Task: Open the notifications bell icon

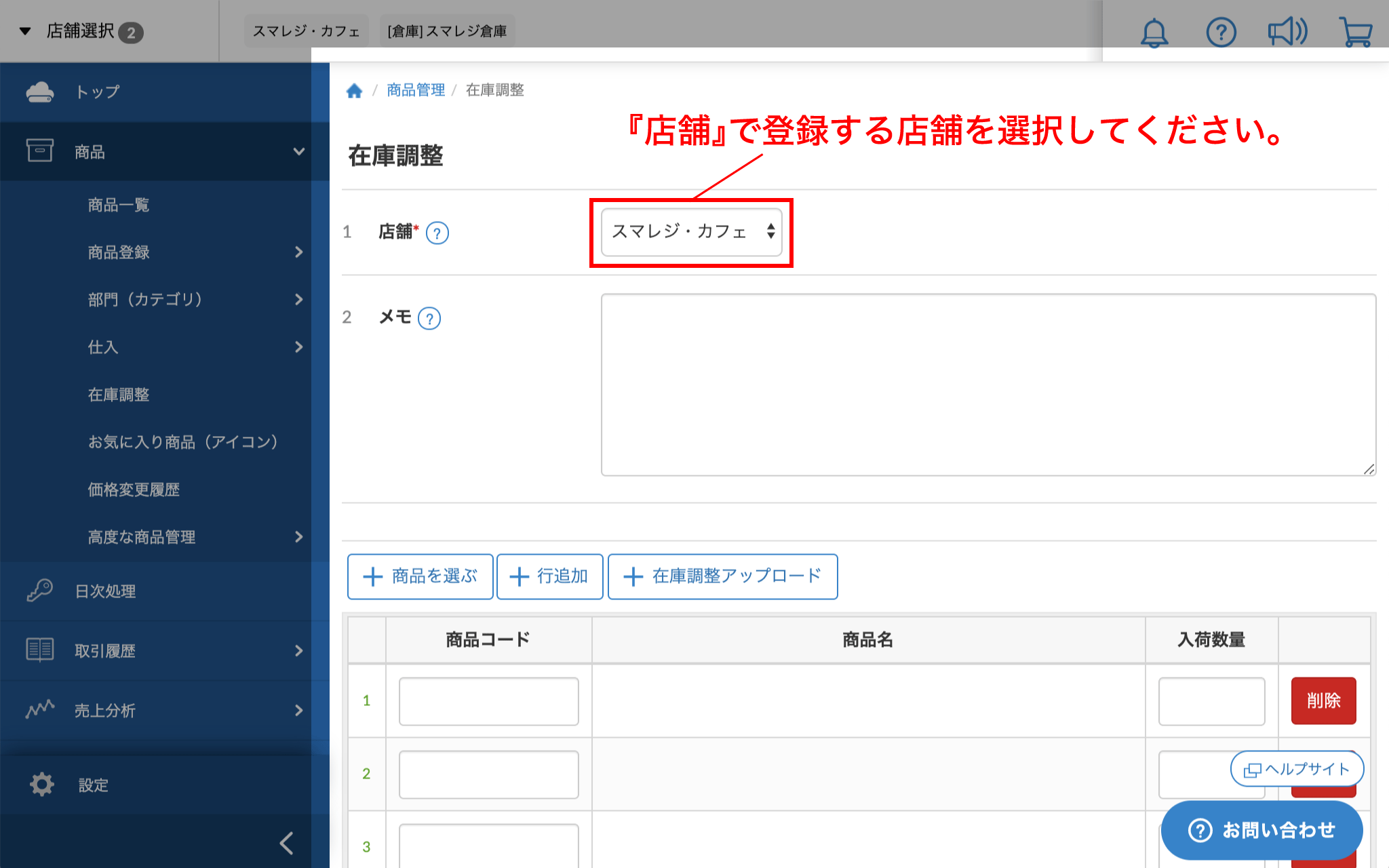Action: tap(1154, 33)
